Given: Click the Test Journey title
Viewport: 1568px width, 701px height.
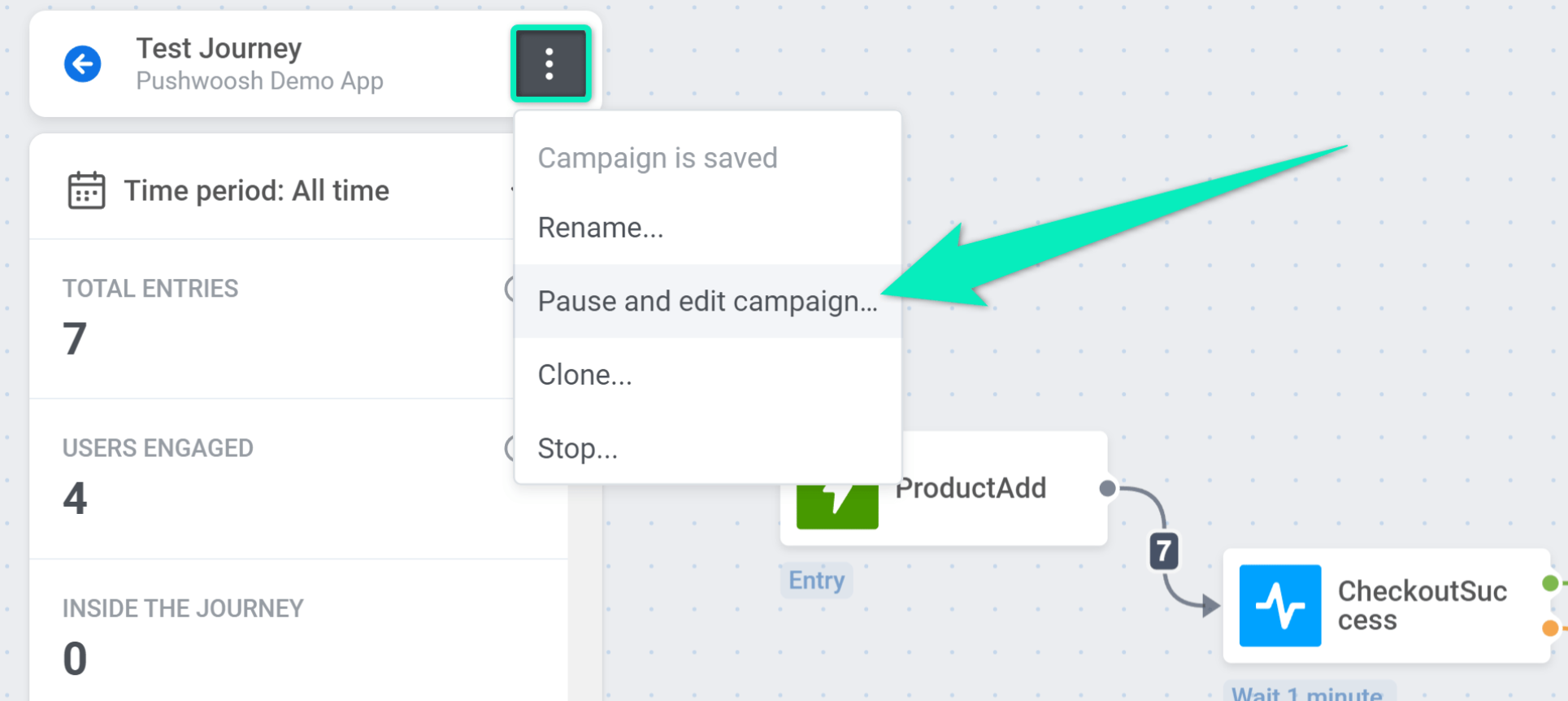Looking at the screenshot, I should (219, 49).
